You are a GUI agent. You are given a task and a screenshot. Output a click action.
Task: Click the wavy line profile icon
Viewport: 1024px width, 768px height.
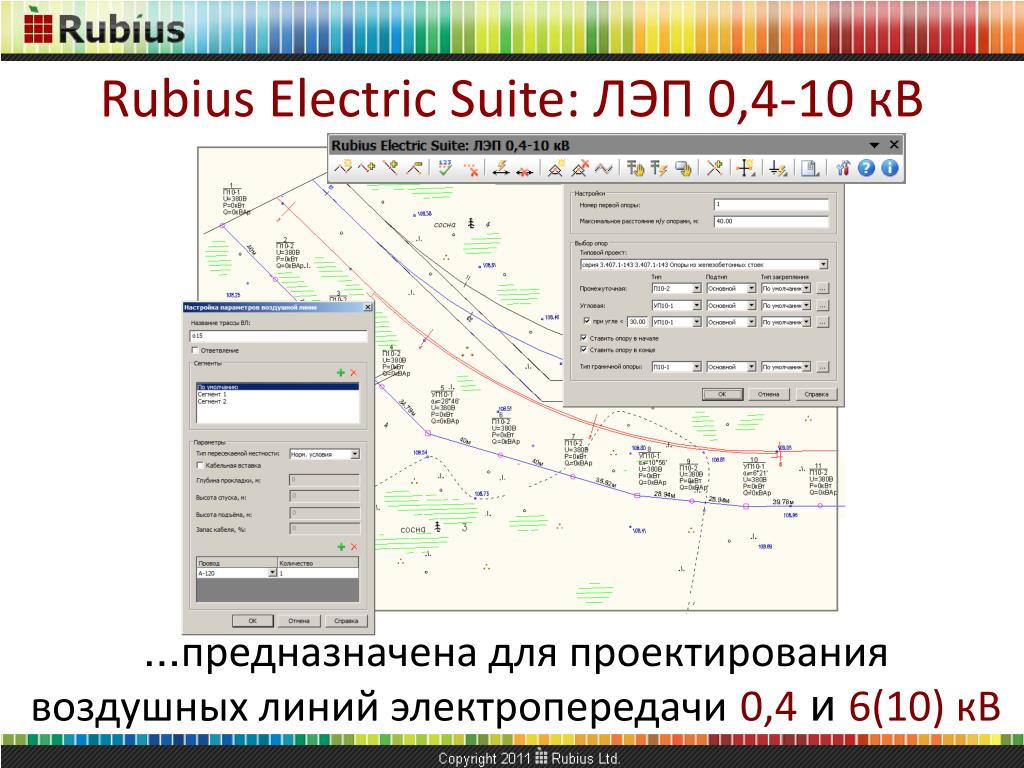click(603, 168)
